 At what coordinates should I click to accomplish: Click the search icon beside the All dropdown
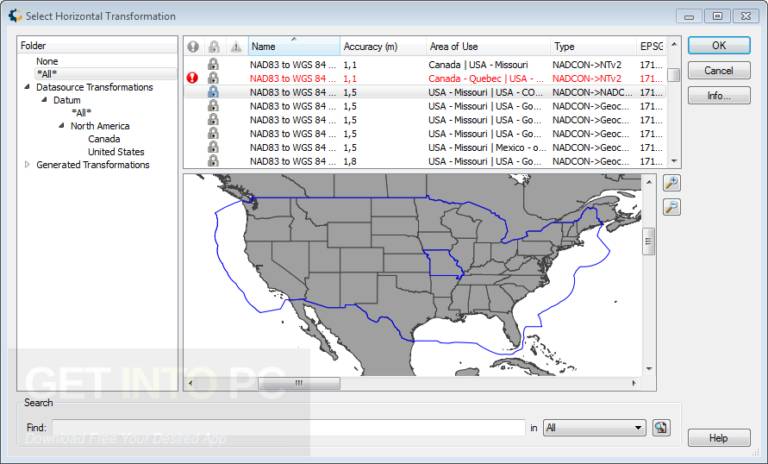pyautogui.click(x=661, y=428)
